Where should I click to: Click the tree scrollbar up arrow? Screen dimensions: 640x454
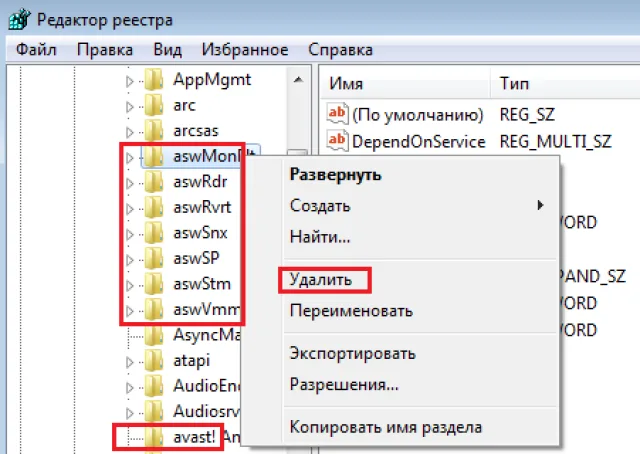(298, 80)
